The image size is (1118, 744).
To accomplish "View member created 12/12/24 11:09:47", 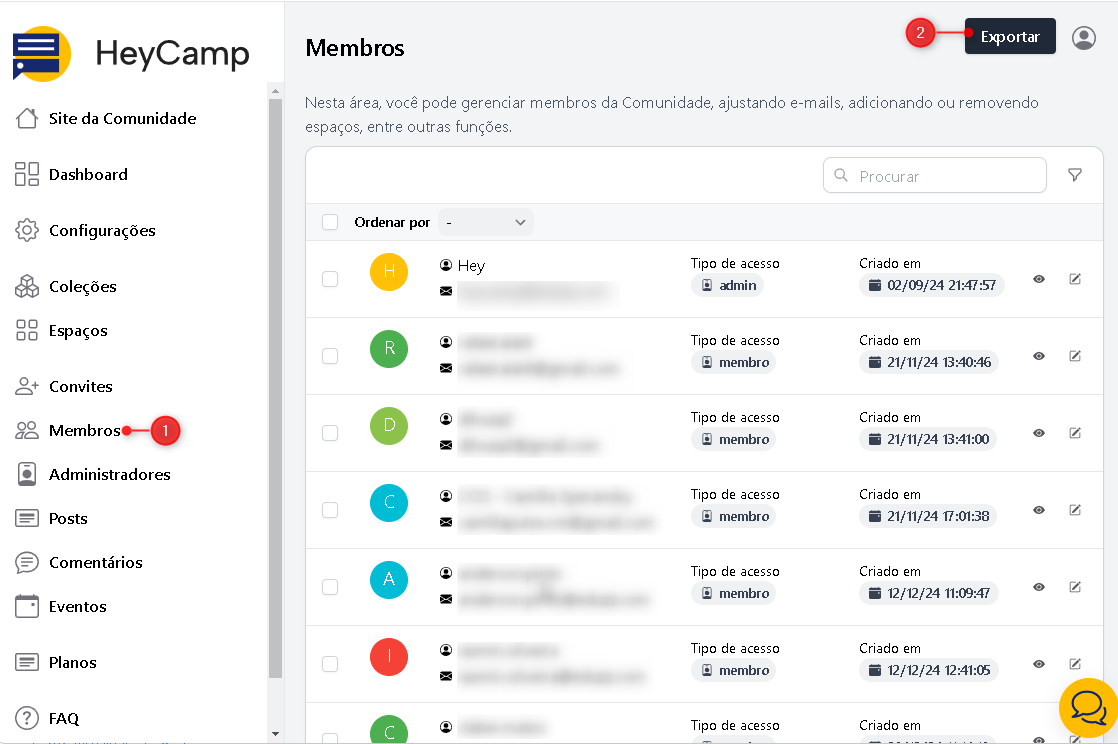I will (x=1039, y=587).
